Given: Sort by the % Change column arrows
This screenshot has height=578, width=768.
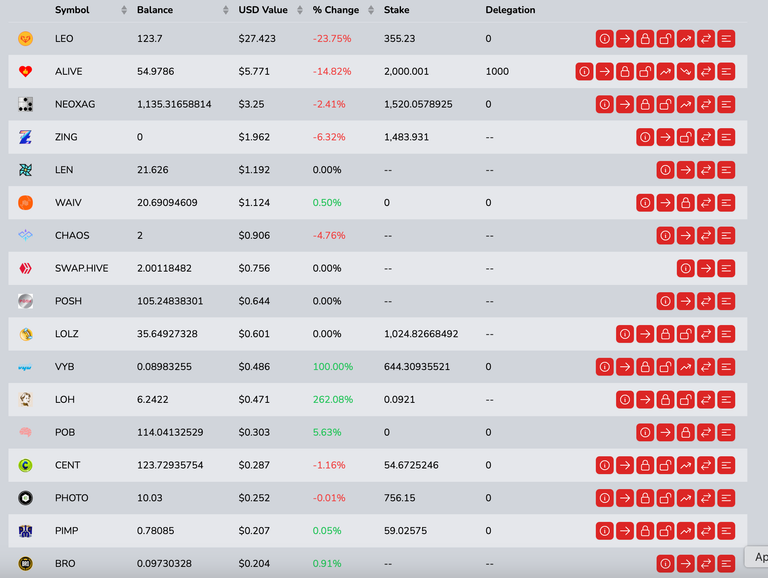Looking at the screenshot, I should click(x=371, y=10).
